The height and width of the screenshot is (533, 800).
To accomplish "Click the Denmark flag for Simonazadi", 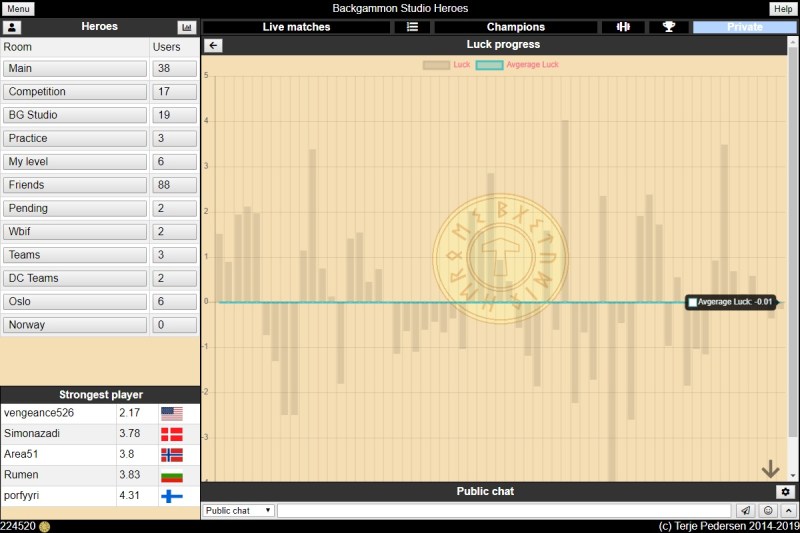I will pos(172,434).
